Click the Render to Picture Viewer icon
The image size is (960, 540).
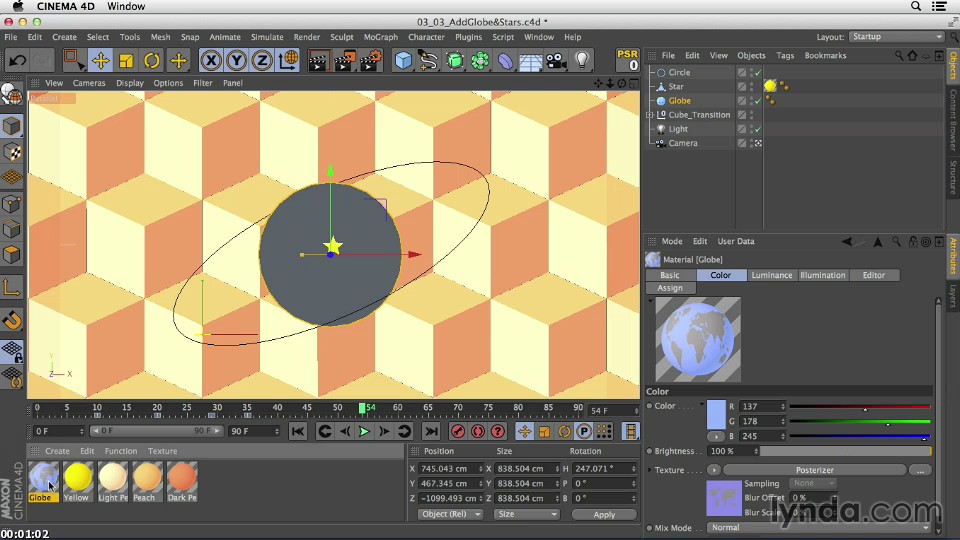(x=343, y=61)
